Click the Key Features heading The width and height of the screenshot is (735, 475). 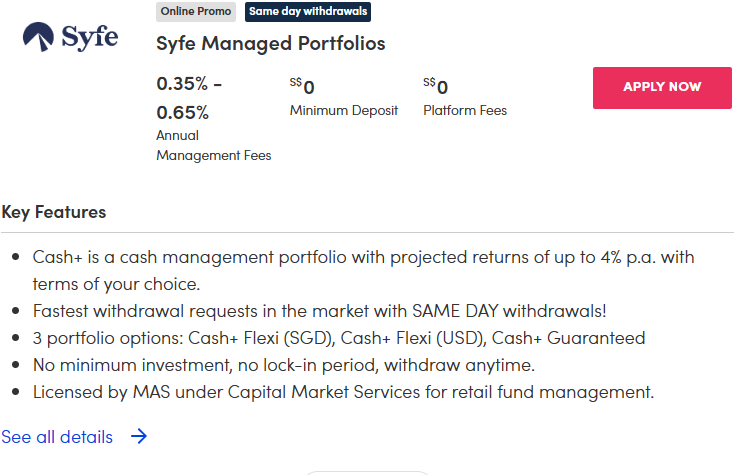[54, 212]
